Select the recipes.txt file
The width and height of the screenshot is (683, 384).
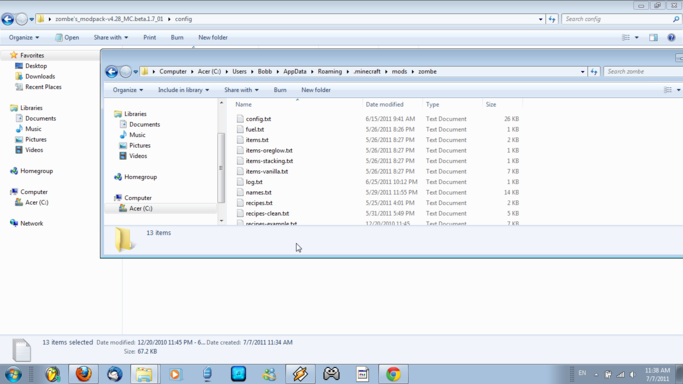coord(259,203)
